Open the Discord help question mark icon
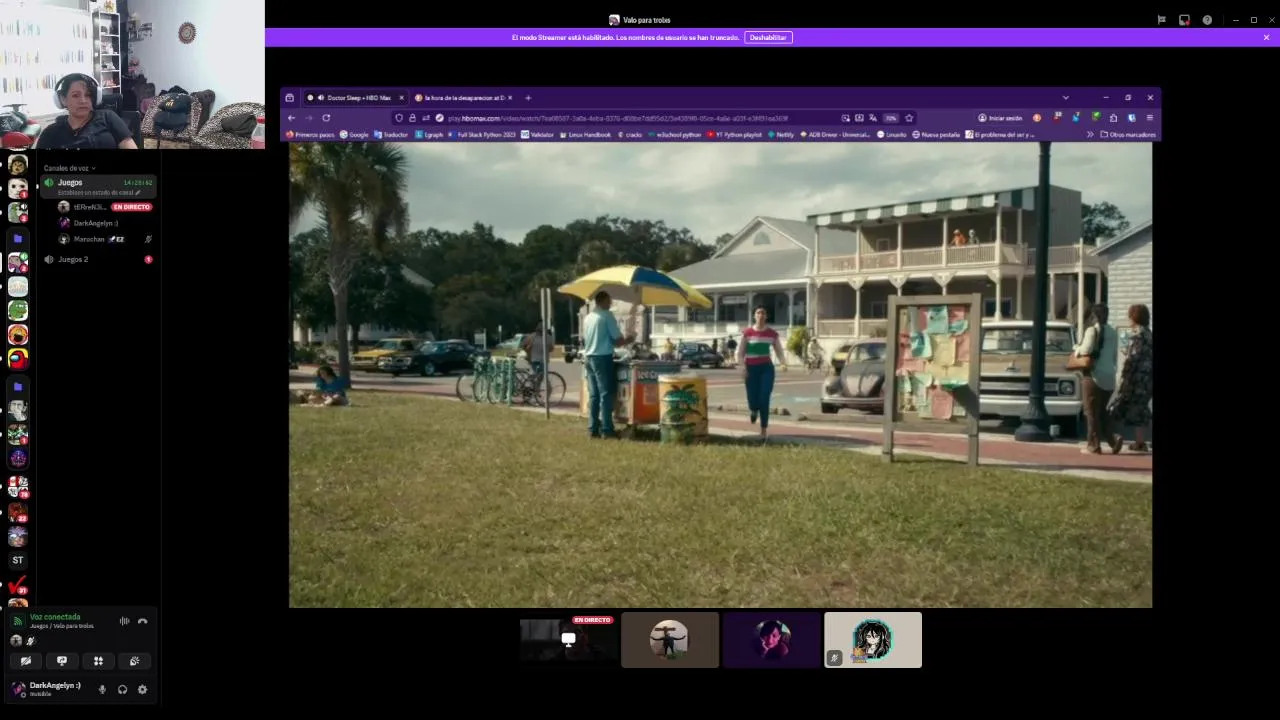1280x720 pixels. point(1207,20)
